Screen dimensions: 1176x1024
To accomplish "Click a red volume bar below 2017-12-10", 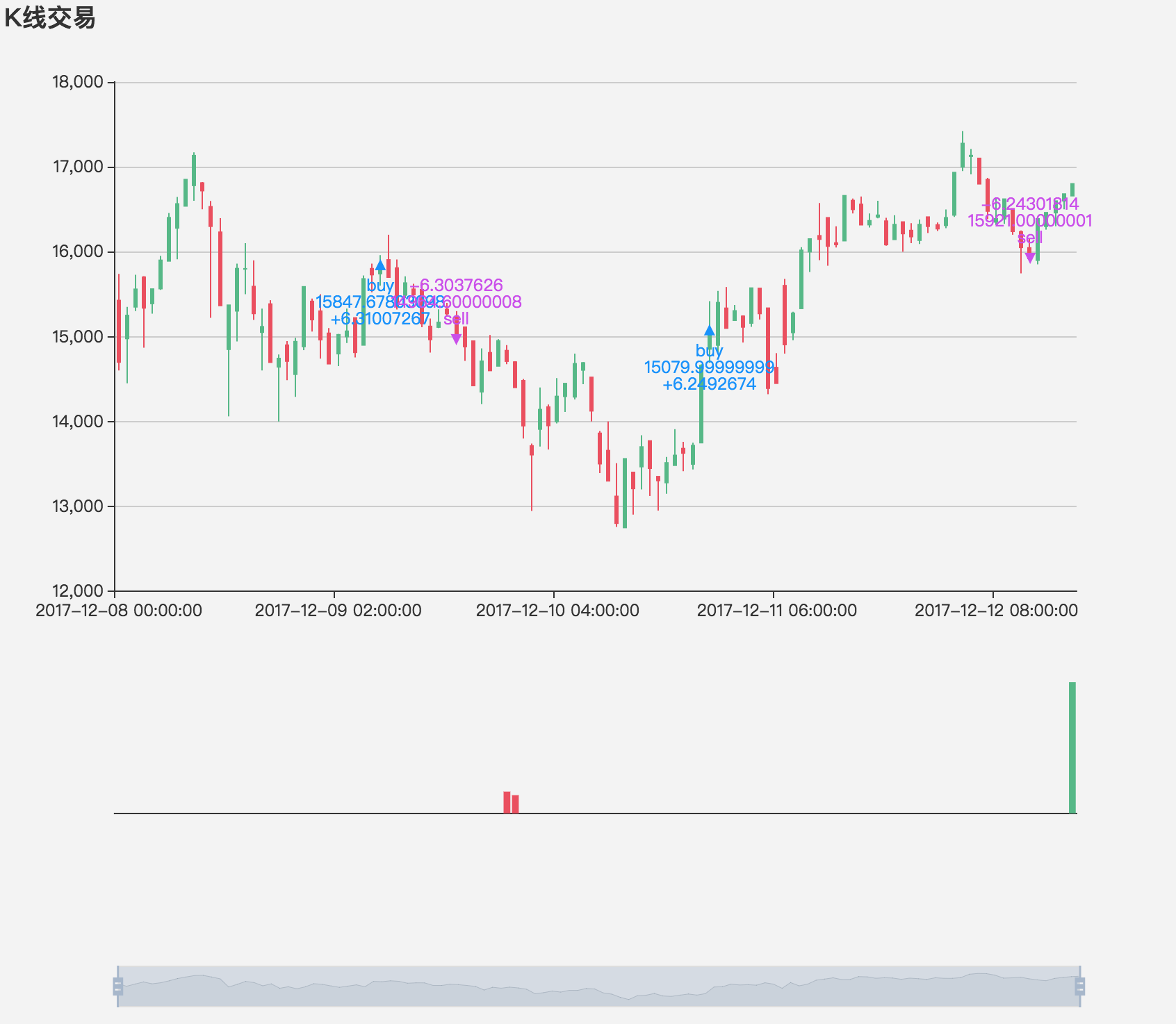I will [508, 802].
